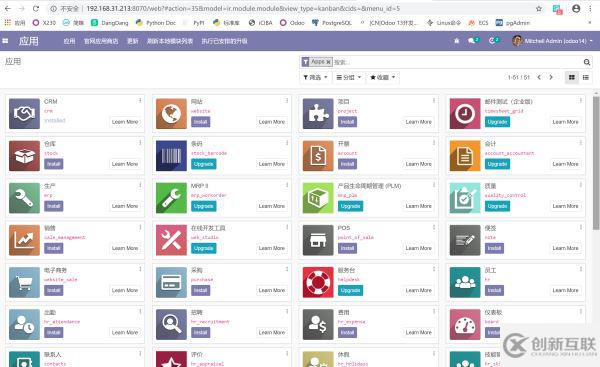Click the website_sale shopping cart icon
This screenshot has height=367, width=600.
(x=24, y=282)
